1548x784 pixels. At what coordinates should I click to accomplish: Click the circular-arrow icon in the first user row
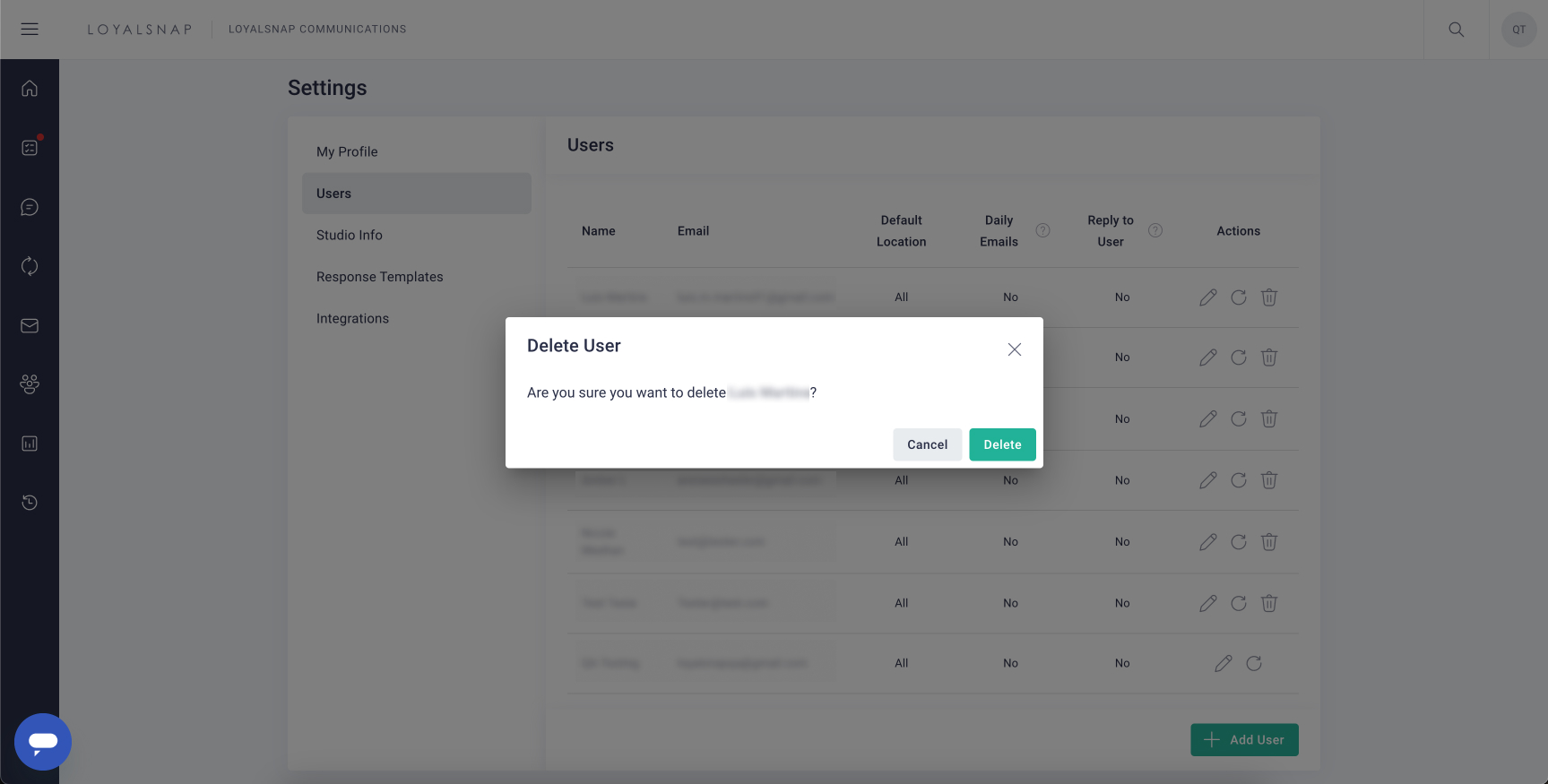(x=1239, y=297)
